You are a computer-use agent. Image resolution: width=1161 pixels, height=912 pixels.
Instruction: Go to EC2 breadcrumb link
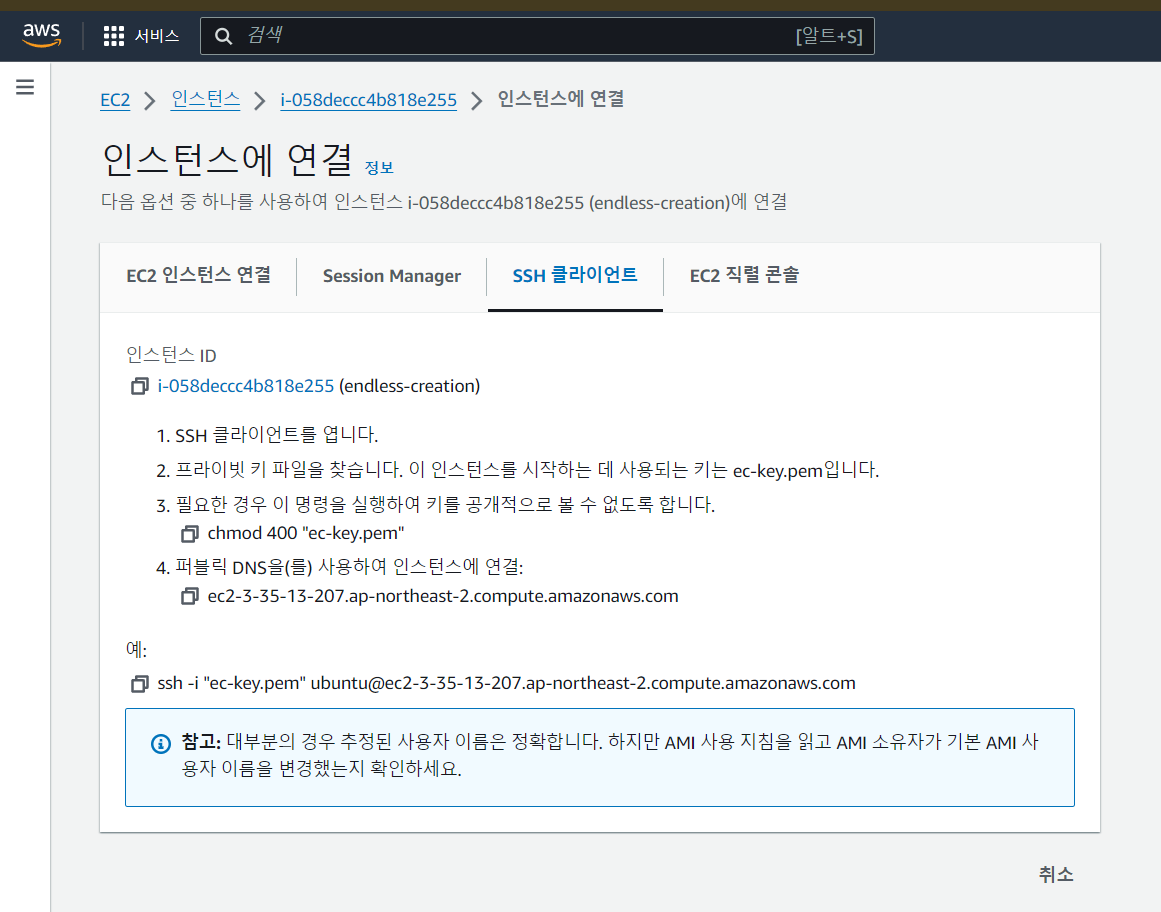(115, 100)
